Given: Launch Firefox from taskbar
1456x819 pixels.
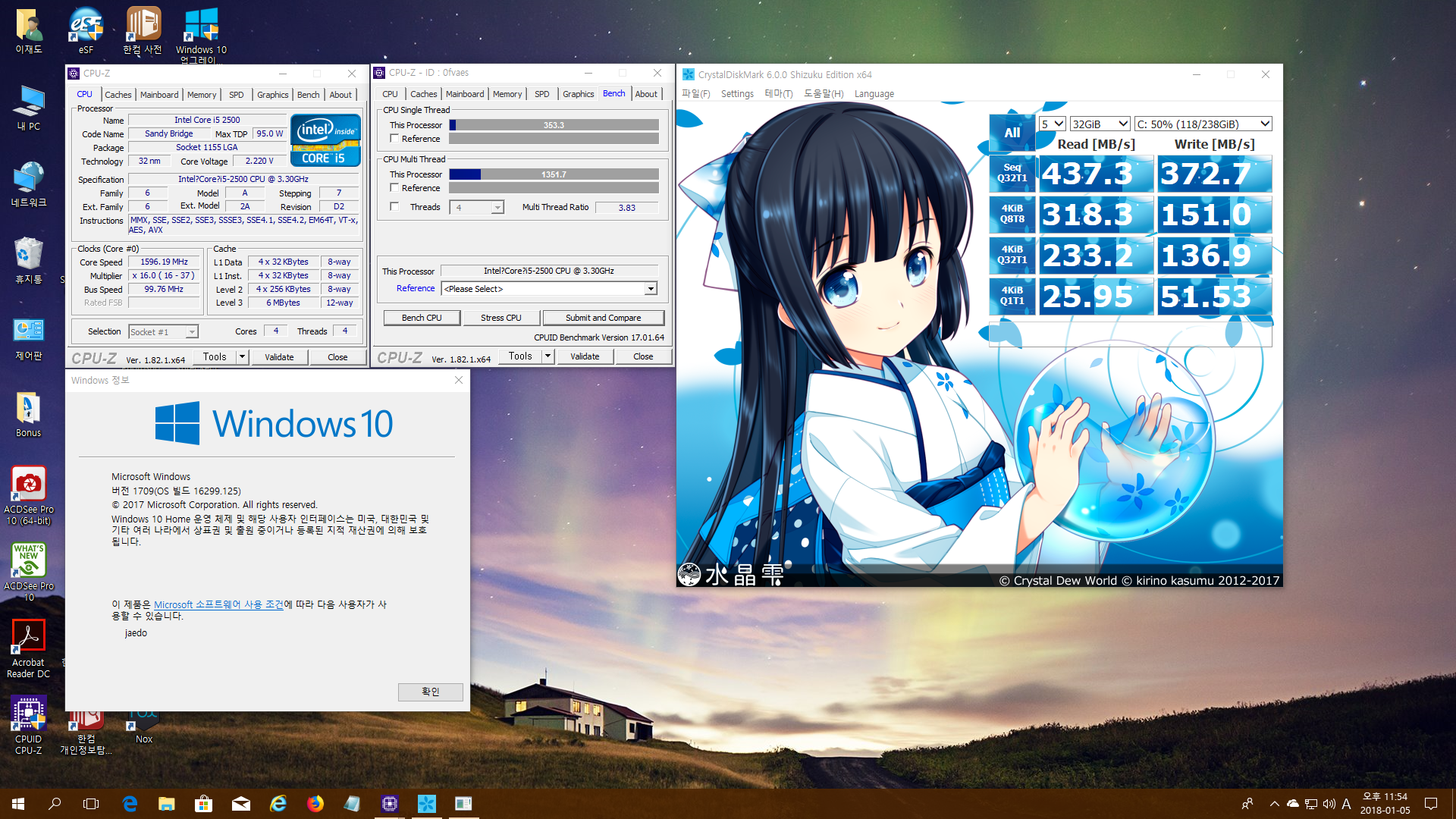Looking at the screenshot, I should [x=315, y=804].
